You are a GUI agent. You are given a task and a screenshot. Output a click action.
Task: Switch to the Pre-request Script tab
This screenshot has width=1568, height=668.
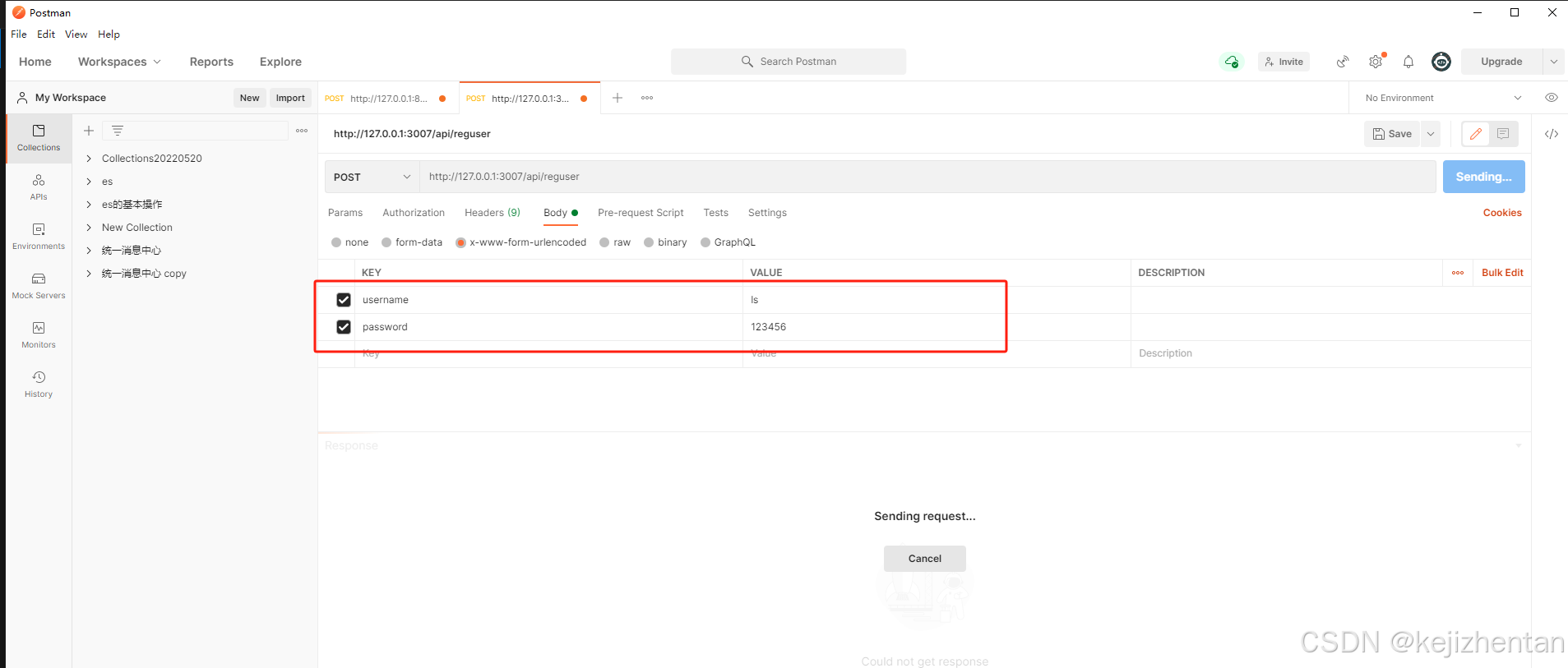[x=641, y=213]
